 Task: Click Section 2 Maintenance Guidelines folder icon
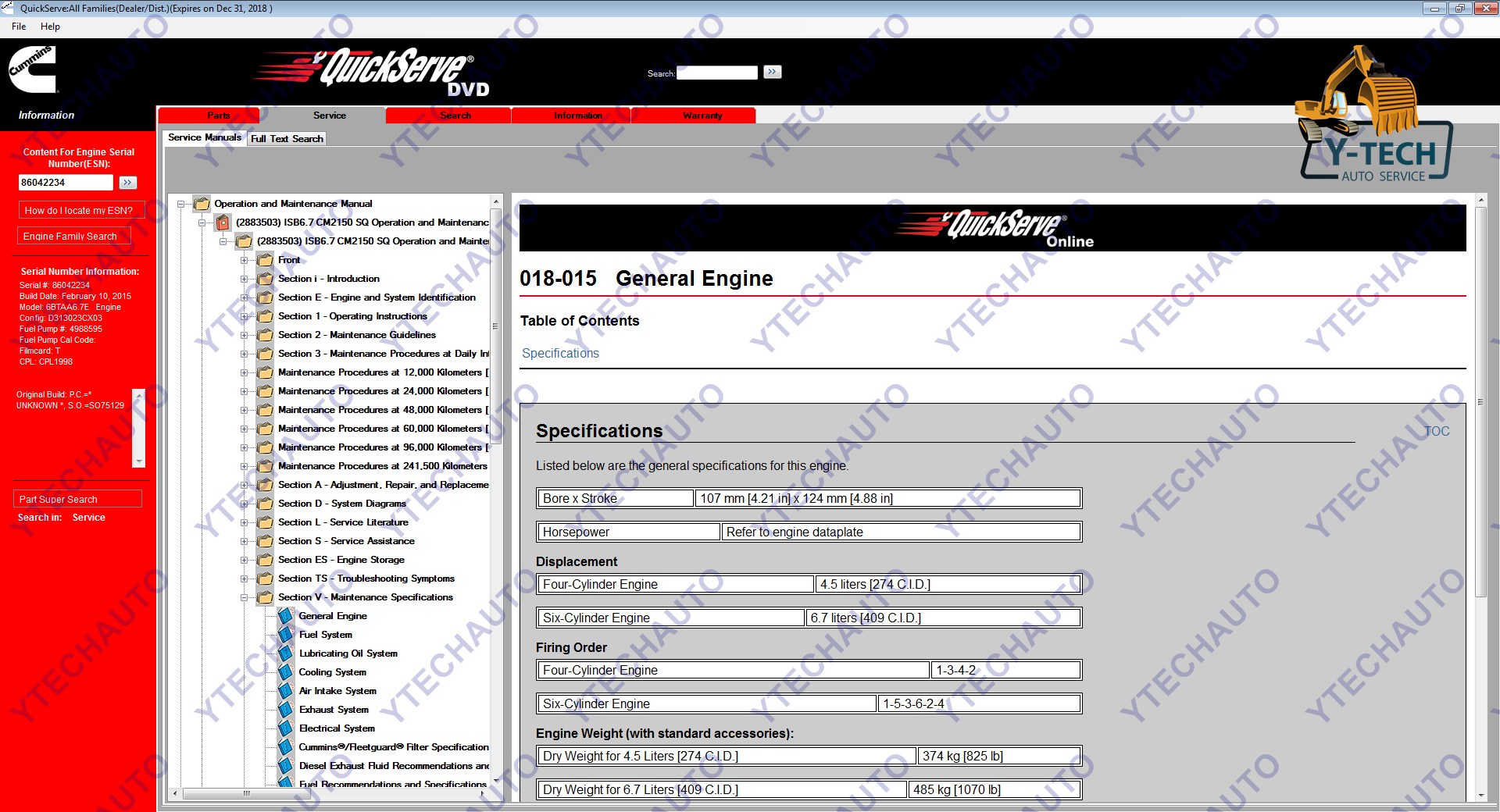(x=266, y=335)
